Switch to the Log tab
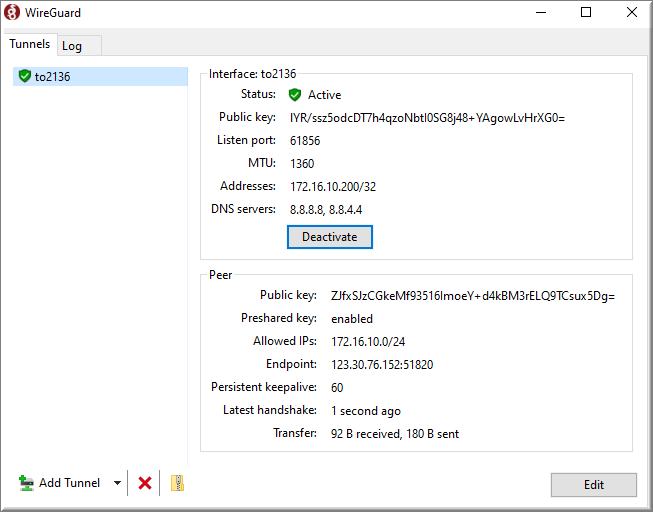653x512 pixels. [79, 46]
